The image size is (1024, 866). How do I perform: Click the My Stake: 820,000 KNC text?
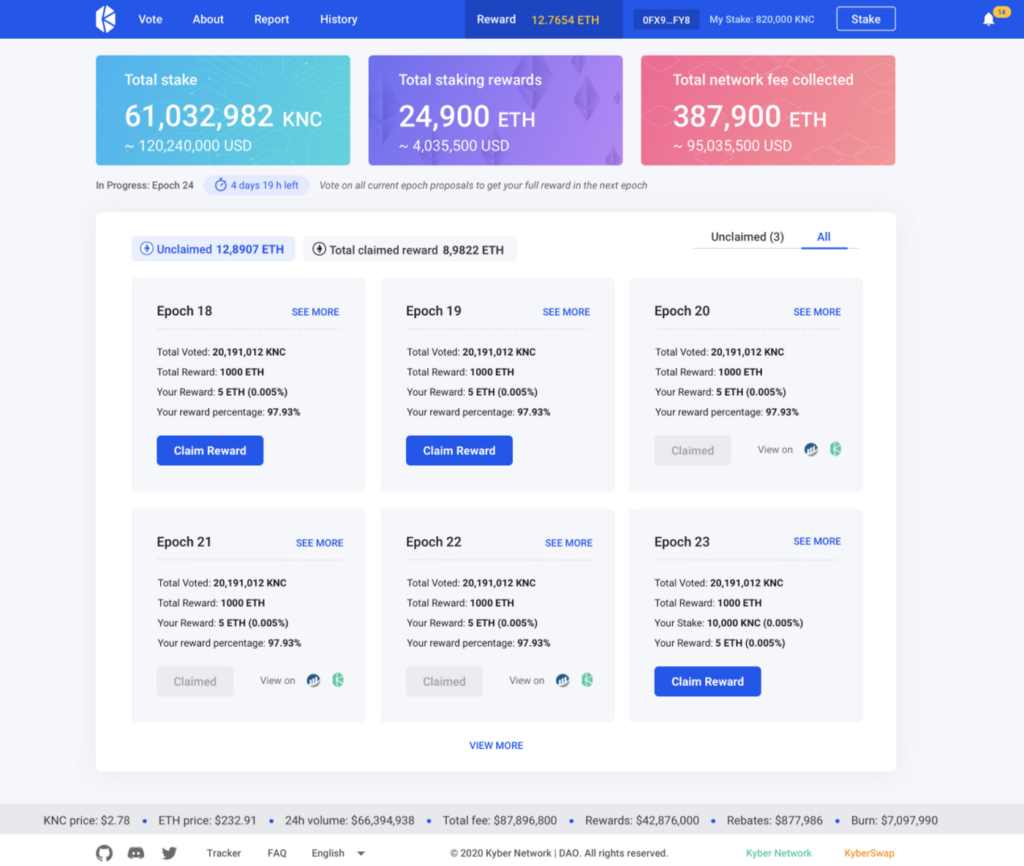(761, 20)
